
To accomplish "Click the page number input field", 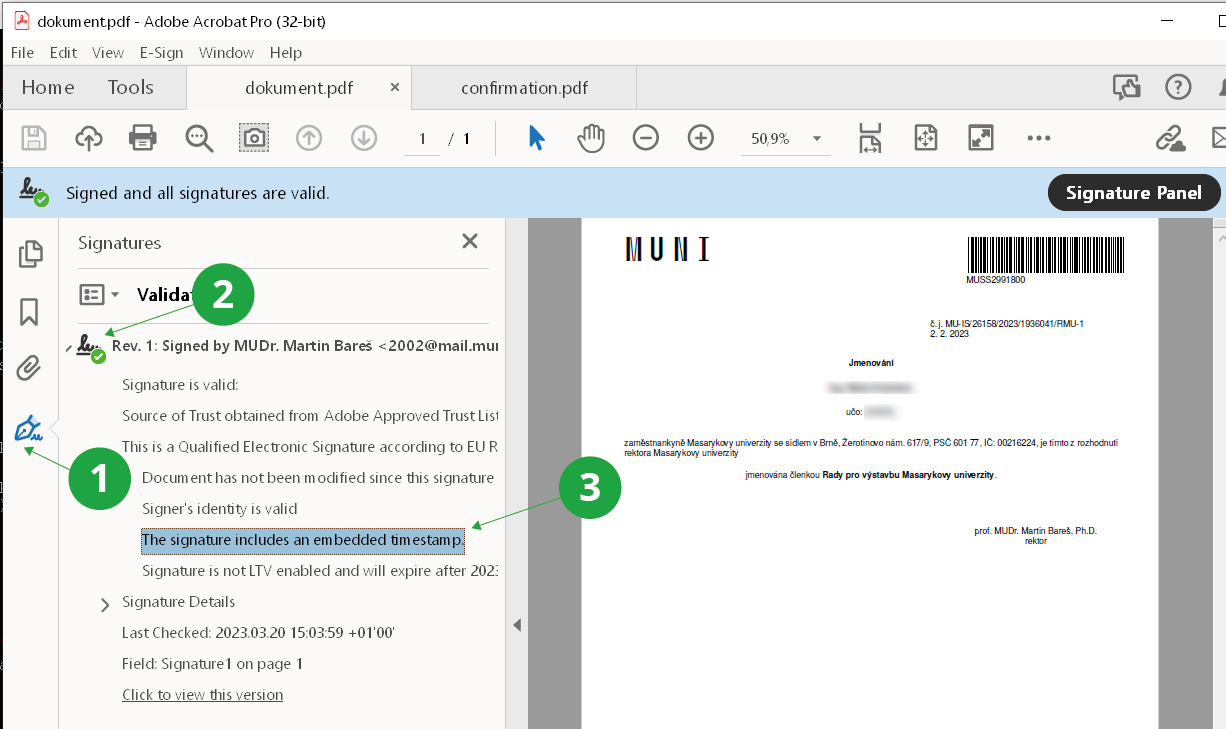I will coord(423,139).
